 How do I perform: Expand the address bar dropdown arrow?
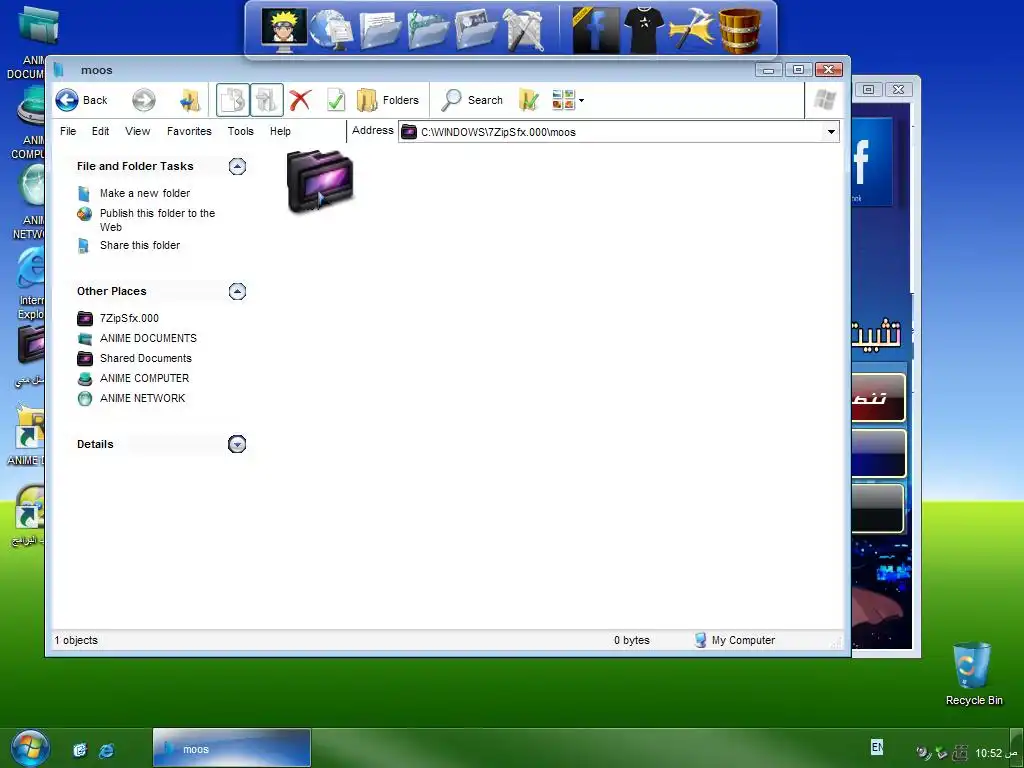click(831, 132)
